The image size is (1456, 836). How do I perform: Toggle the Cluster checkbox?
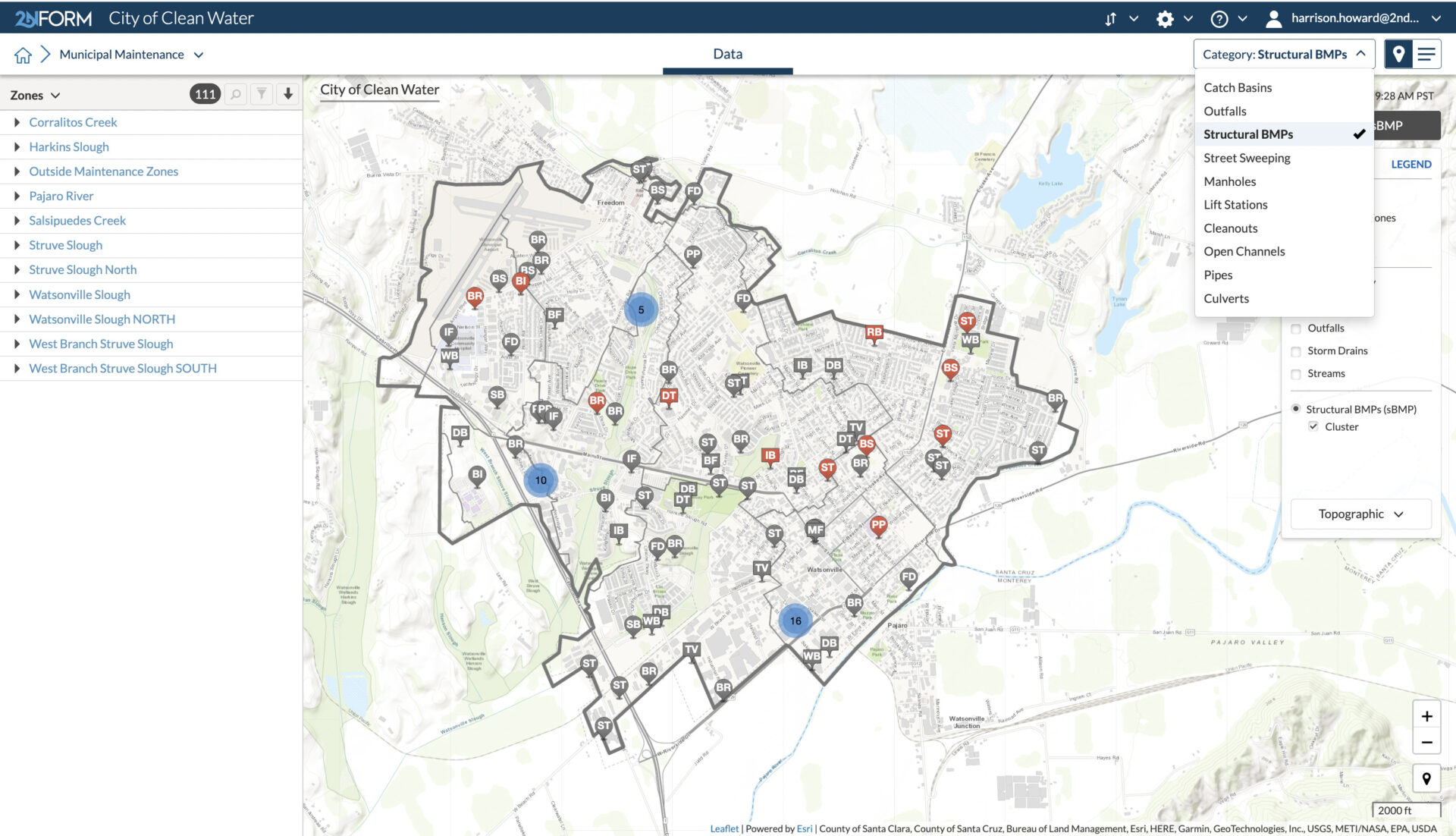(x=1311, y=426)
